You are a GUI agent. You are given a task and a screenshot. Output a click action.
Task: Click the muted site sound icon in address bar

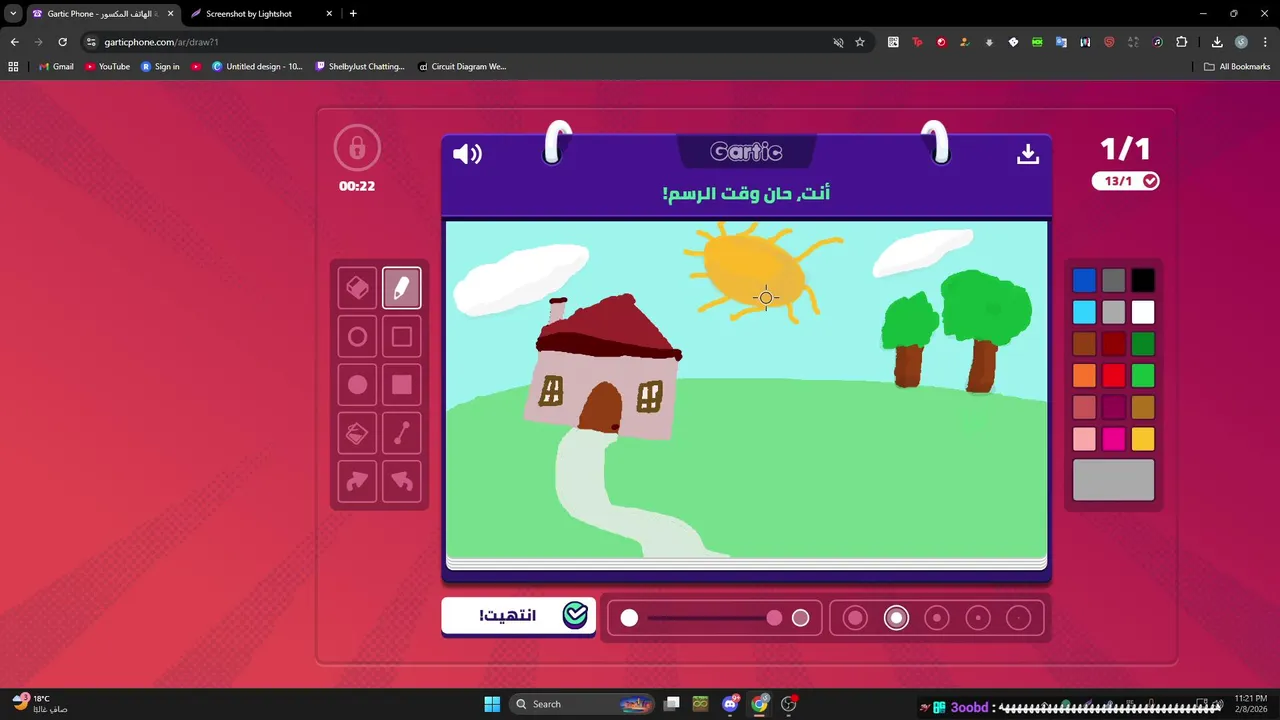(x=838, y=42)
